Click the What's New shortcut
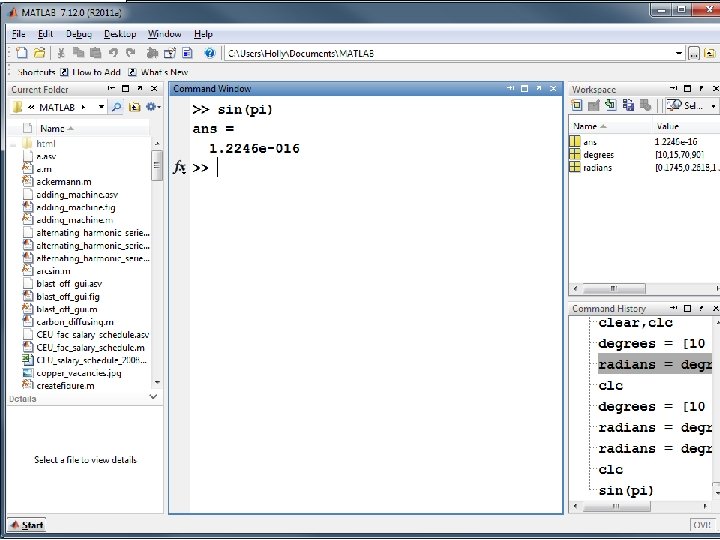Screen dimensions: 720x540 tap(158, 72)
